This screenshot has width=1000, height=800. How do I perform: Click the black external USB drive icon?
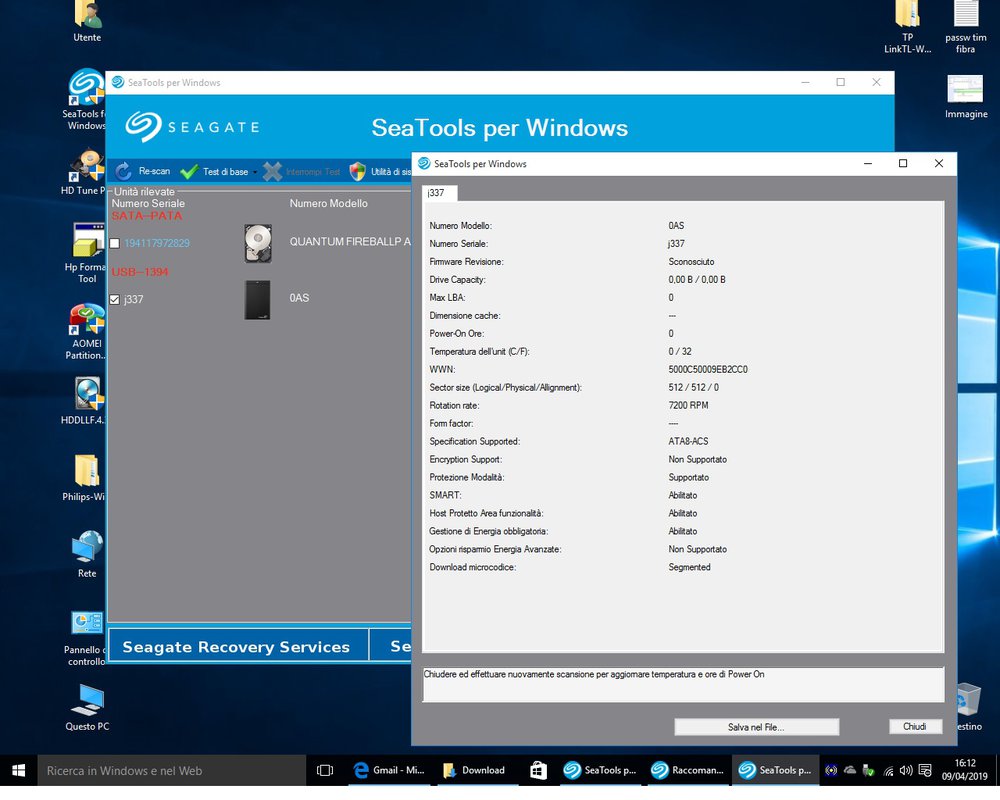(257, 299)
